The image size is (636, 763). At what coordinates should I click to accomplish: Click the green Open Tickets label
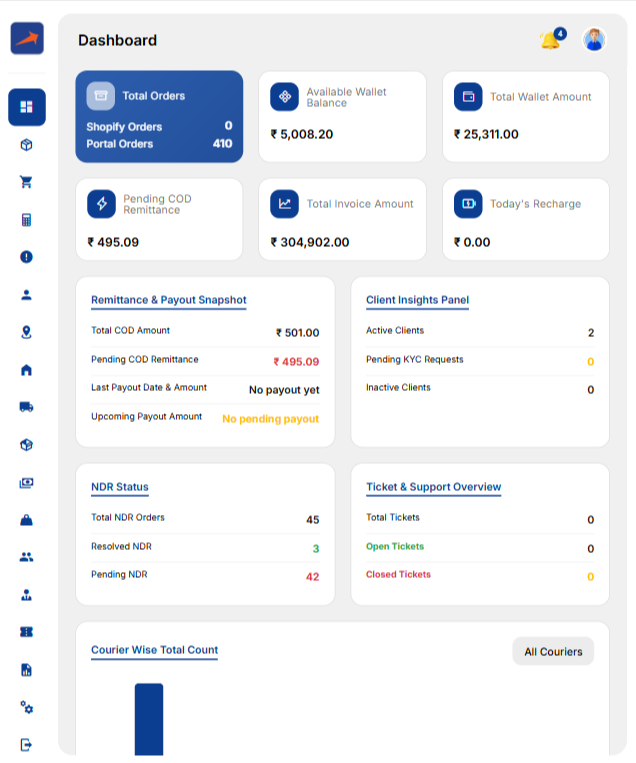click(395, 546)
